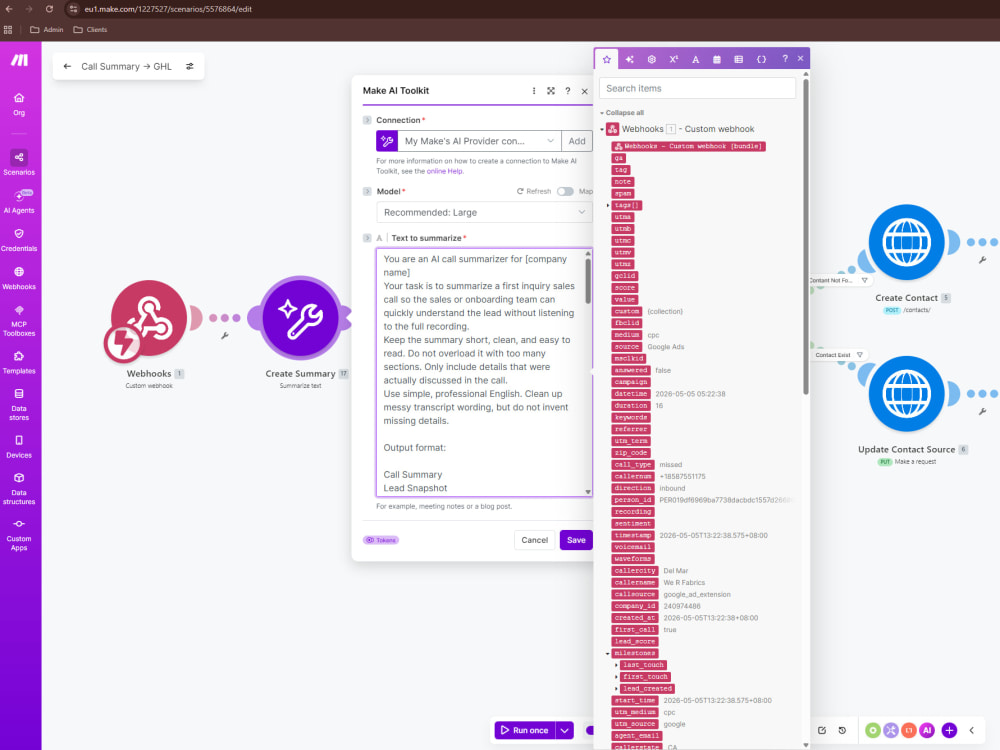Viewport: 1000px width, 750px height.
Task: Expand the lead_created item
Action: [x=616, y=689]
